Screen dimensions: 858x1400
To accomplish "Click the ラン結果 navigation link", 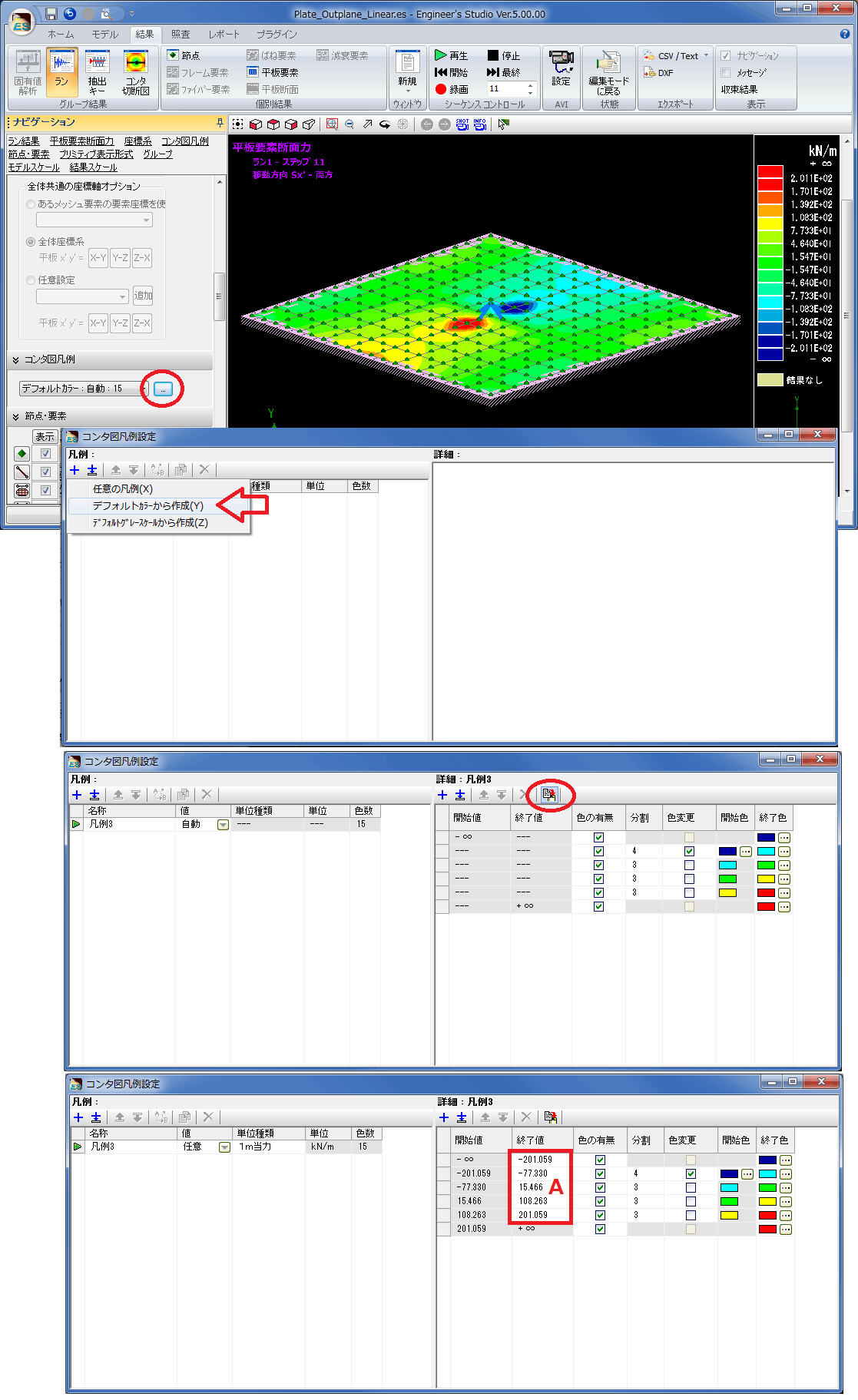I will click(x=24, y=141).
